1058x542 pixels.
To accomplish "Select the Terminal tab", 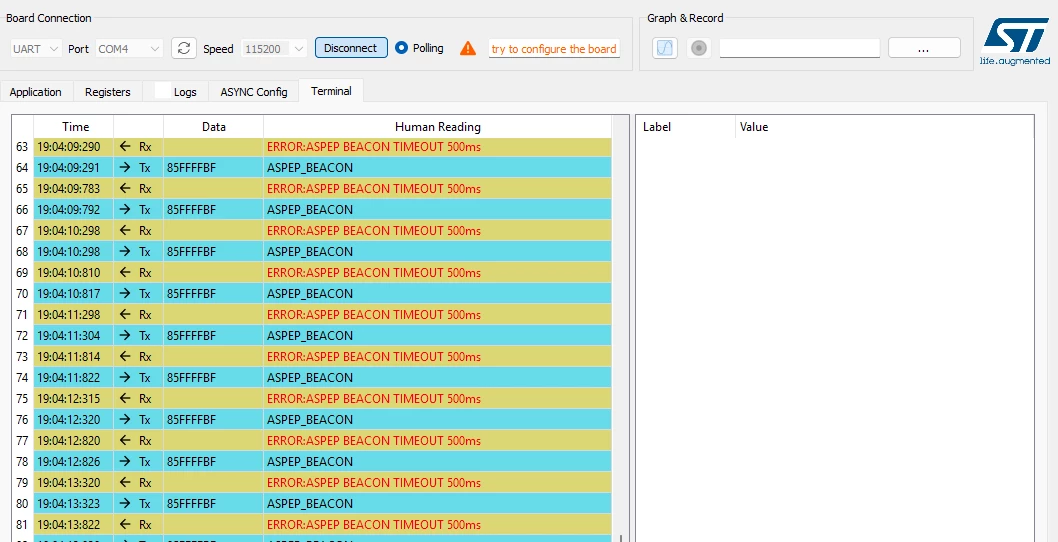I will [x=331, y=90].
